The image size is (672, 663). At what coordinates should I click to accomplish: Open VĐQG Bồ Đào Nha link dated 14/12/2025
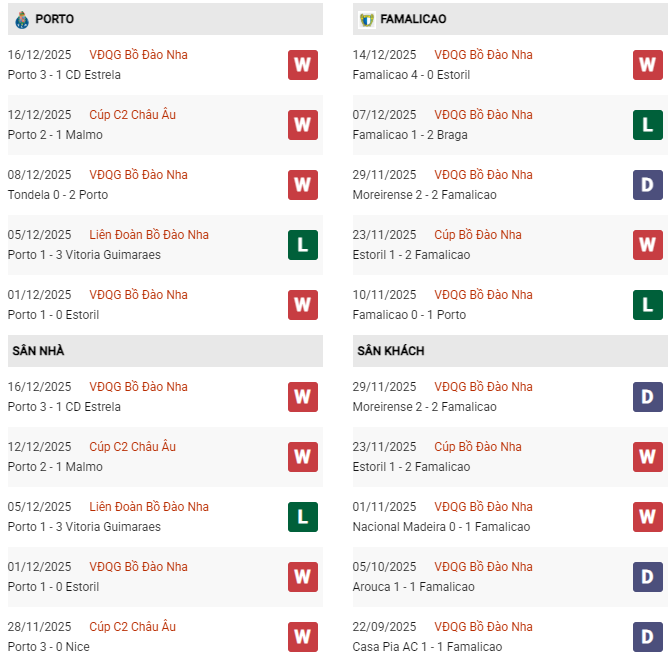(x=483, y=55)
